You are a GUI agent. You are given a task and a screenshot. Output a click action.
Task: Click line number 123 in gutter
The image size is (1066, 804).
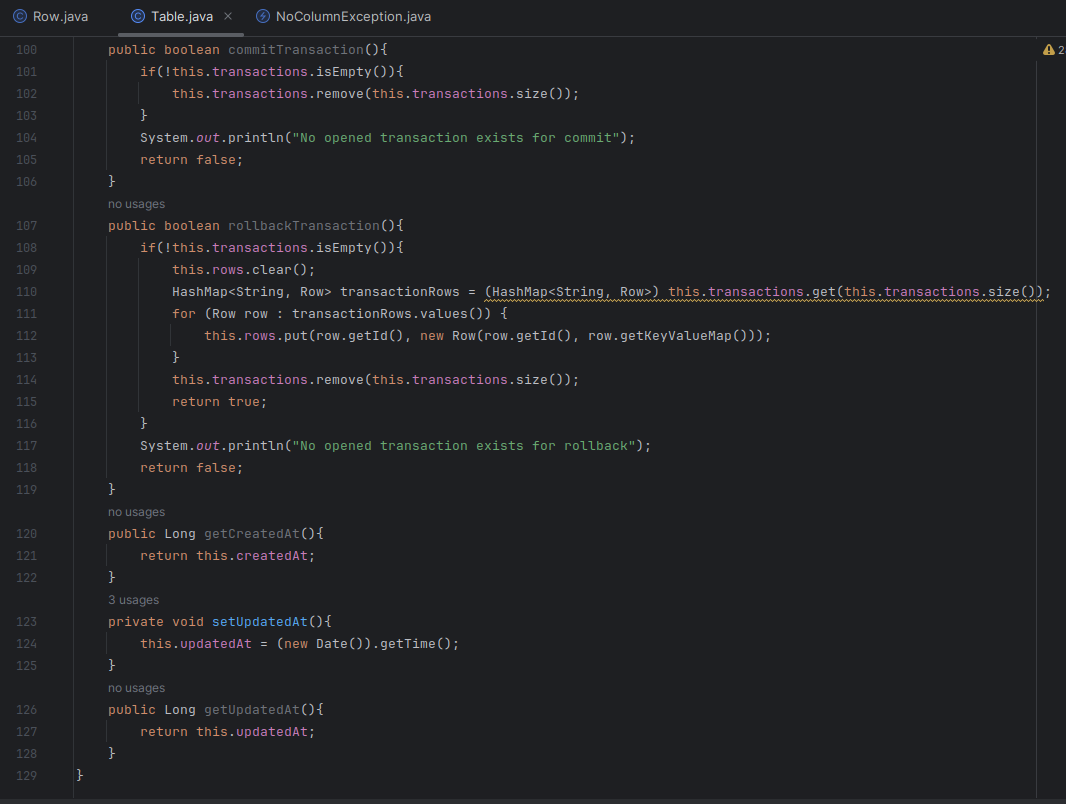pos(27,621)
